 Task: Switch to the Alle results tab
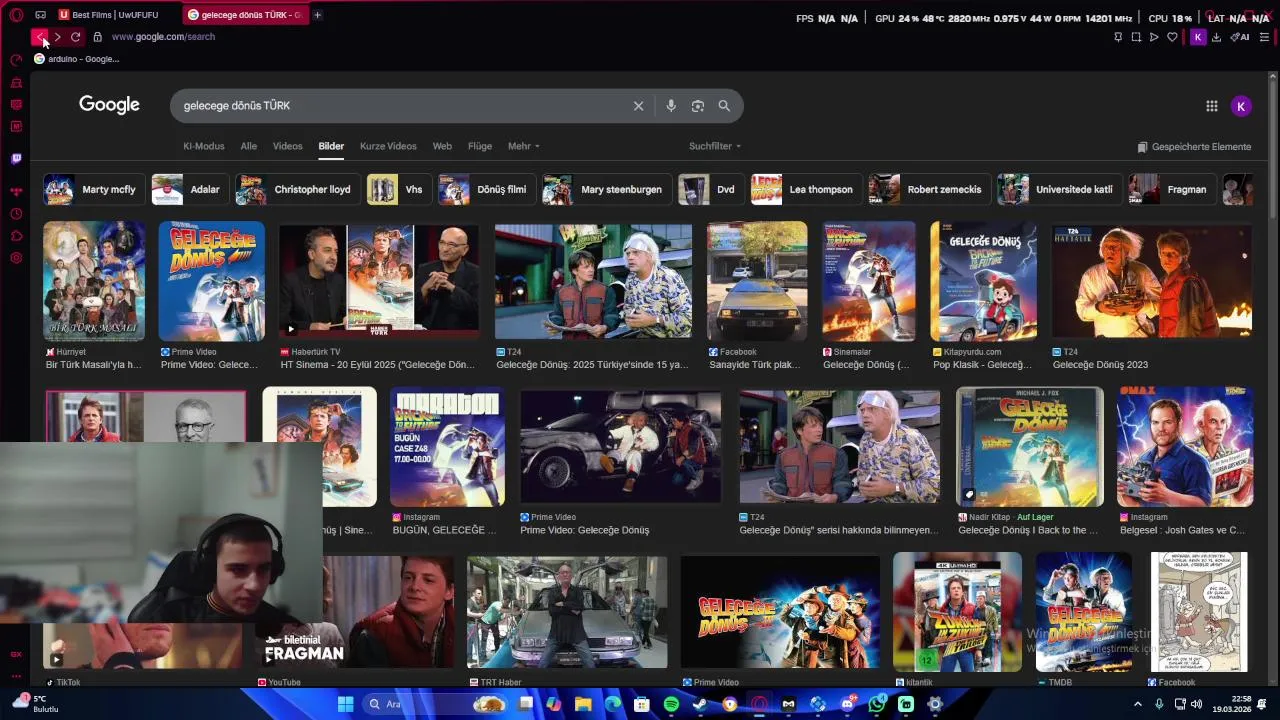[x=248, y=146]
